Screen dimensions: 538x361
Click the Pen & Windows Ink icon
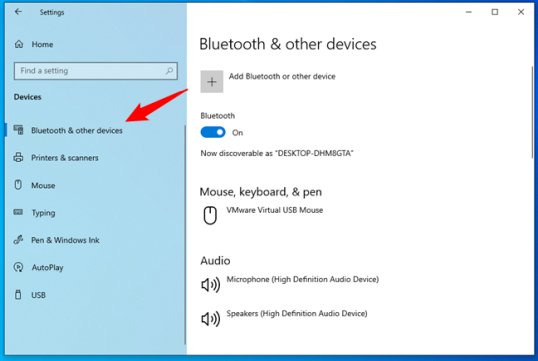pos(18,240)
